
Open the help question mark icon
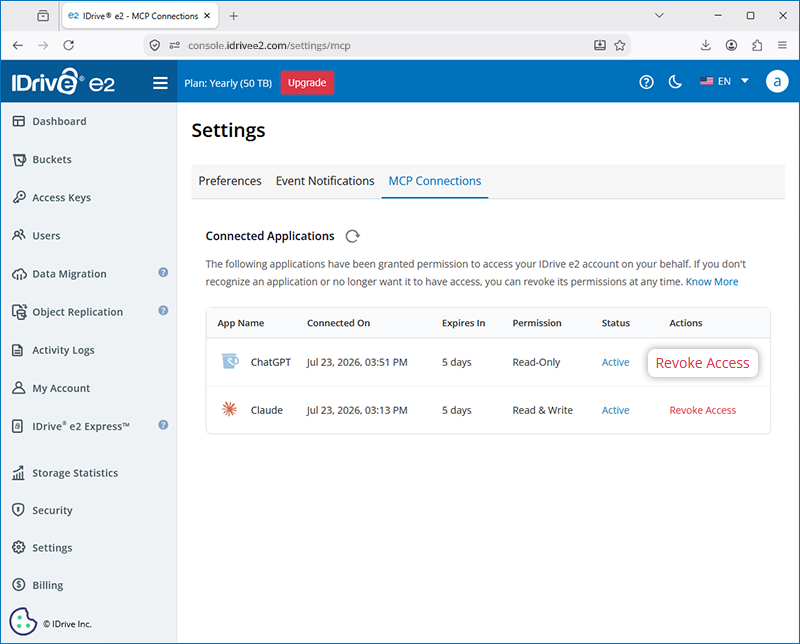pos(646,82)
